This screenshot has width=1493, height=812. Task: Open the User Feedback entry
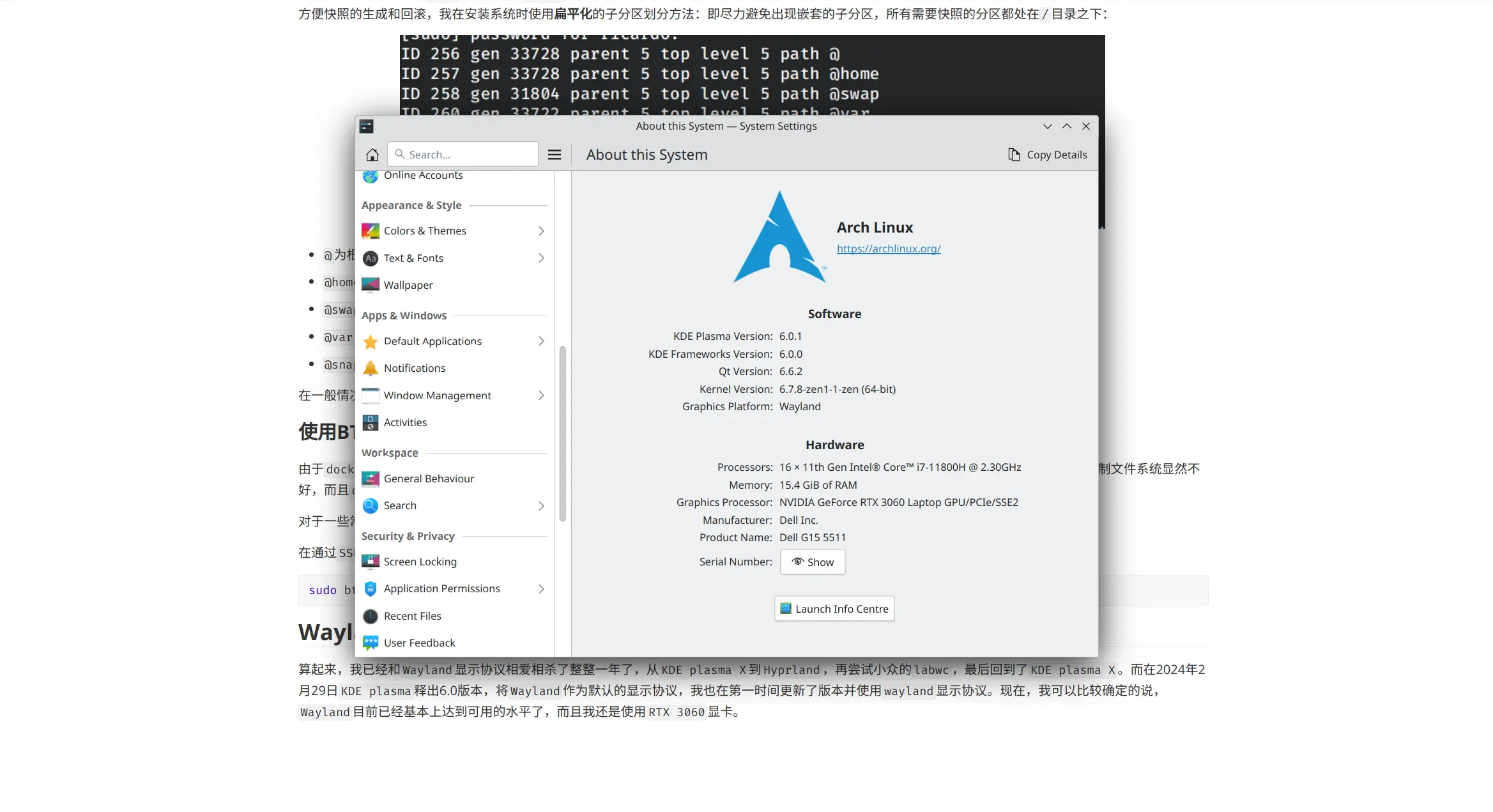(x=419, y=643)
